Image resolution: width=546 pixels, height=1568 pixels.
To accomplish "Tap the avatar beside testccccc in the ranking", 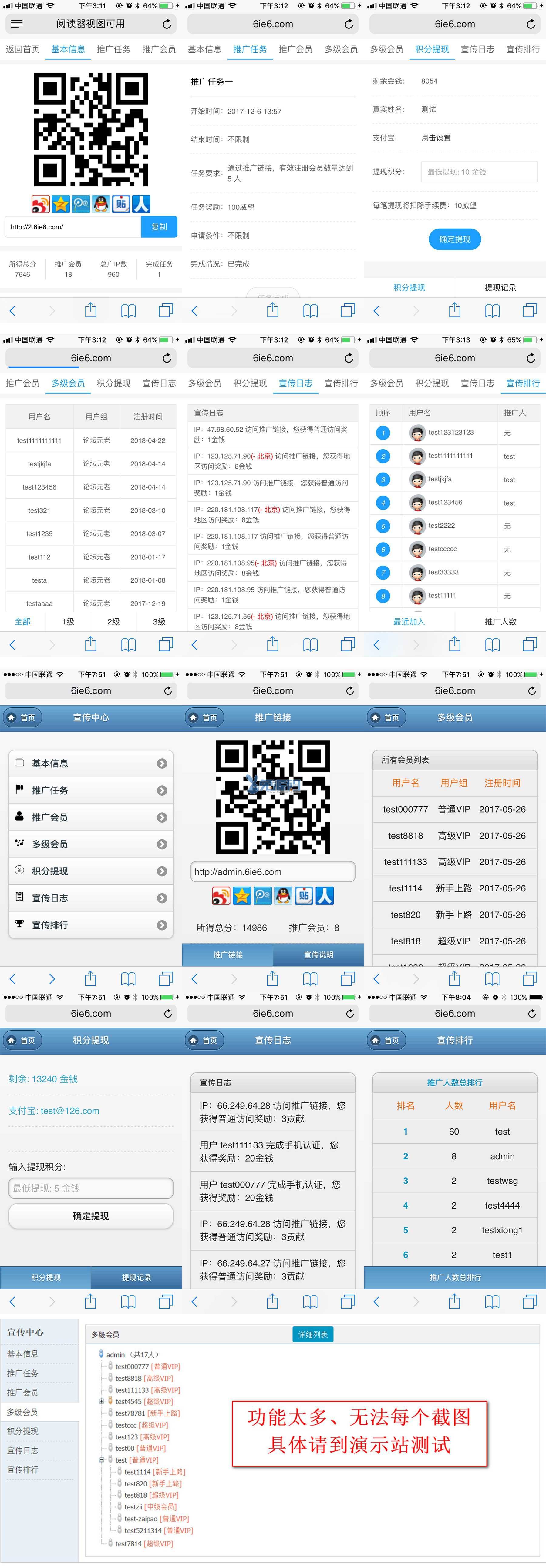I will (x=417, y=549).
